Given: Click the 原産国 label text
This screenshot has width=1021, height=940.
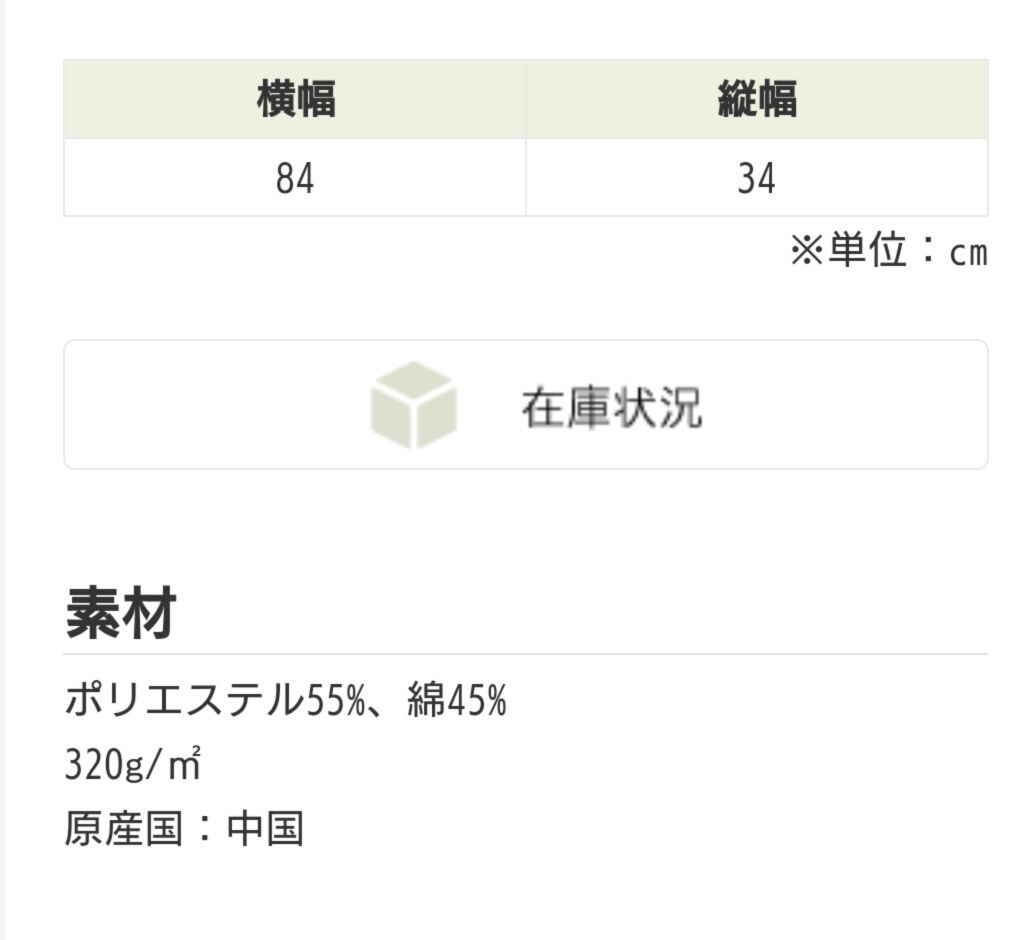Looking at the screenshot, I should point(123,829).
